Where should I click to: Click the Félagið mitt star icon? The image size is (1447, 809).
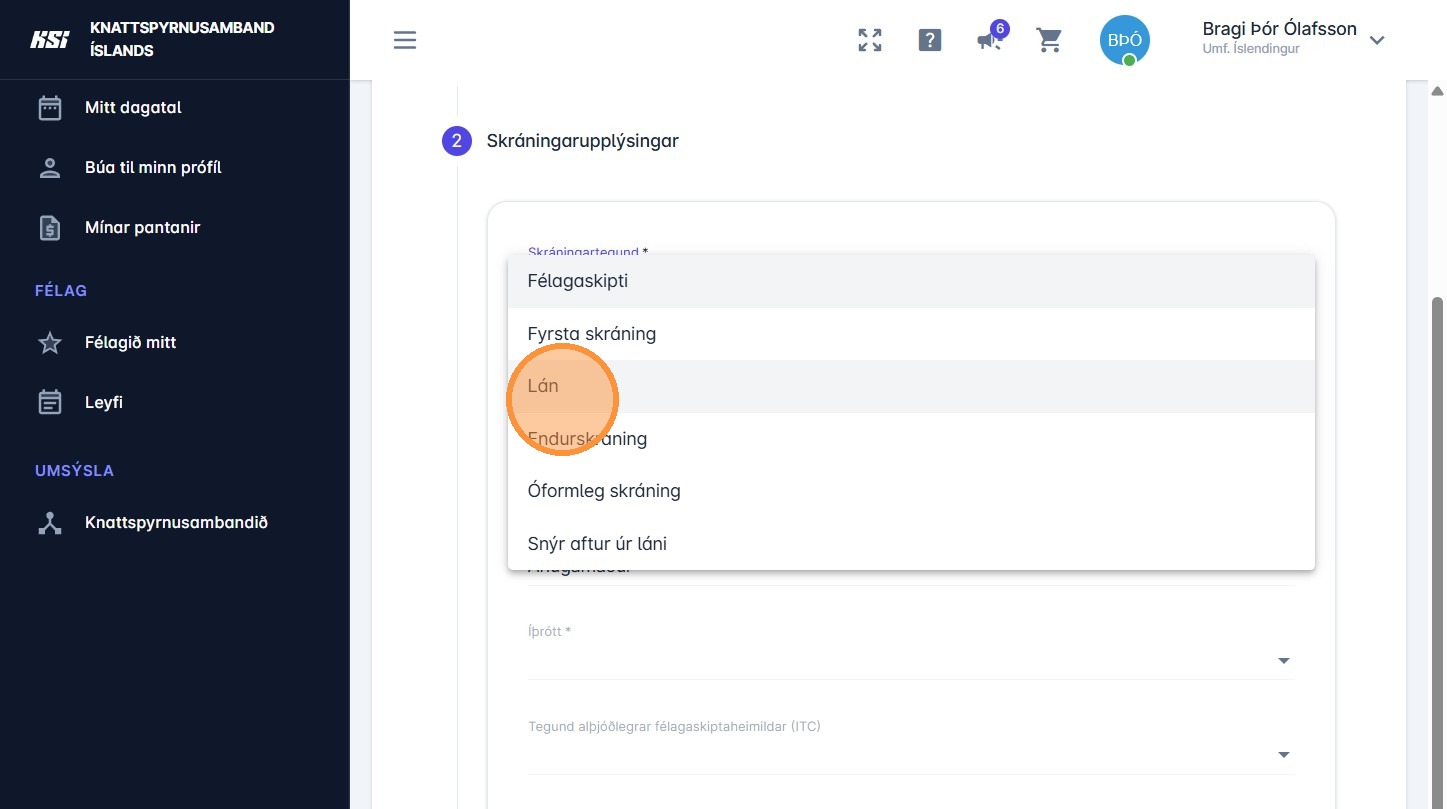click(x=50, y=343)
